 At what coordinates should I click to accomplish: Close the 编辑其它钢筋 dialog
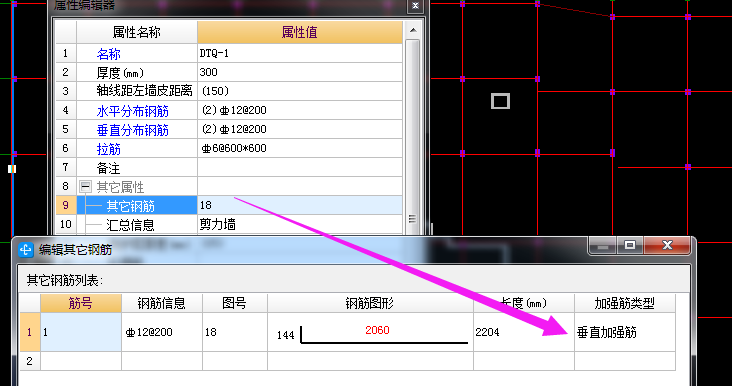click(667, 245)
